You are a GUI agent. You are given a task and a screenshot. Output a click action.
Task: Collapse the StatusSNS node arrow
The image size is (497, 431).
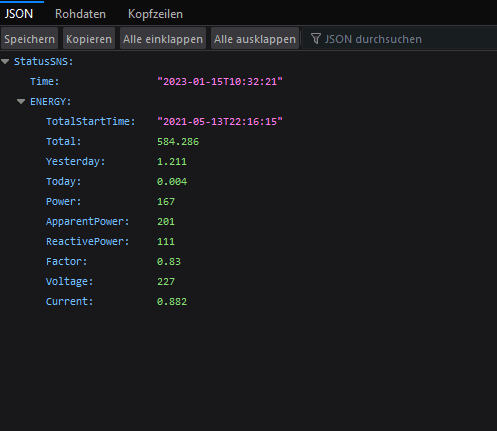click(x=5, y=61)
